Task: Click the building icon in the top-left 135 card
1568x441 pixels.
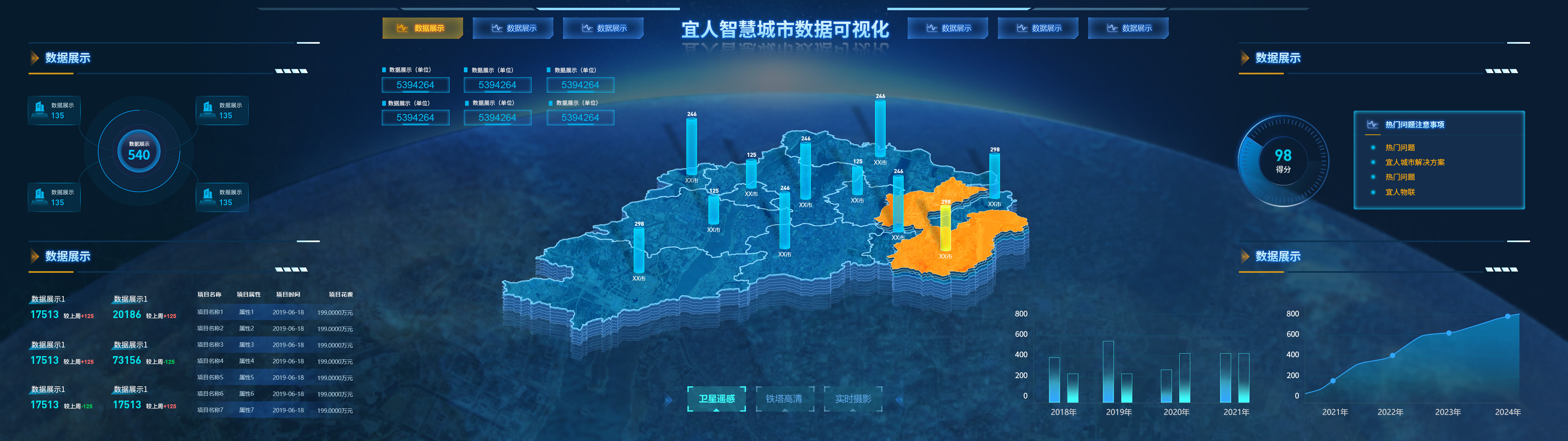Action: coord(40,109)
